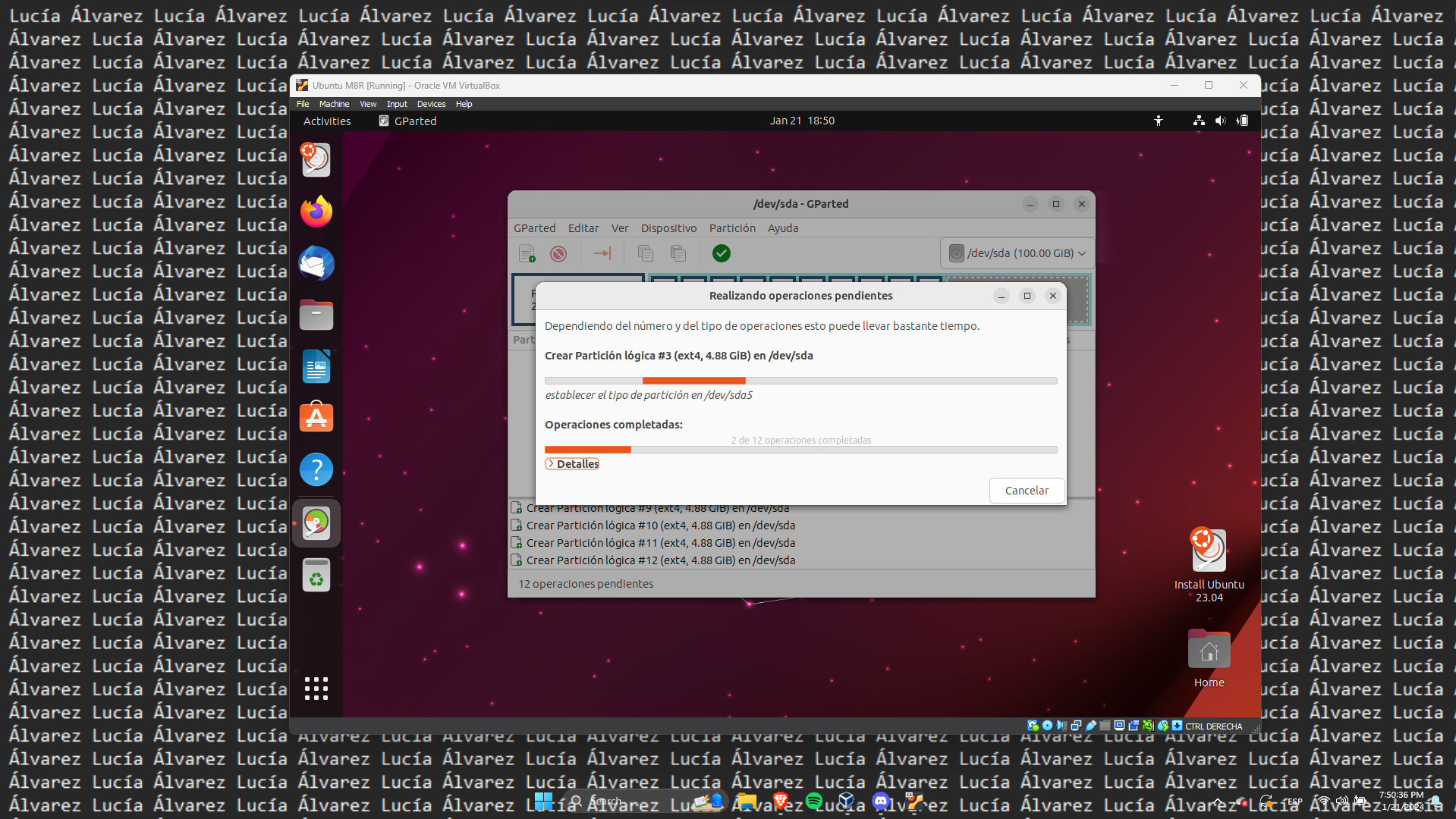Click the Activities button
The image size is (1456, 819).
point(327,121)
